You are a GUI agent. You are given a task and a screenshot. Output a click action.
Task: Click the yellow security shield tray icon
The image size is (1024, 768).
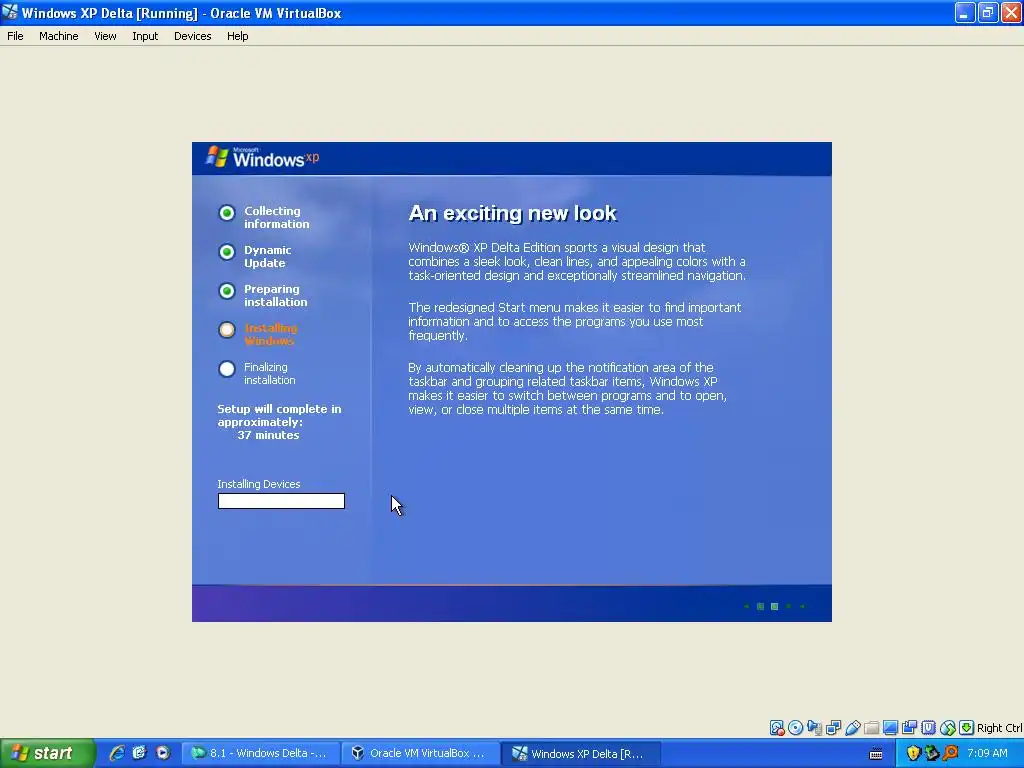coord(913,753)
